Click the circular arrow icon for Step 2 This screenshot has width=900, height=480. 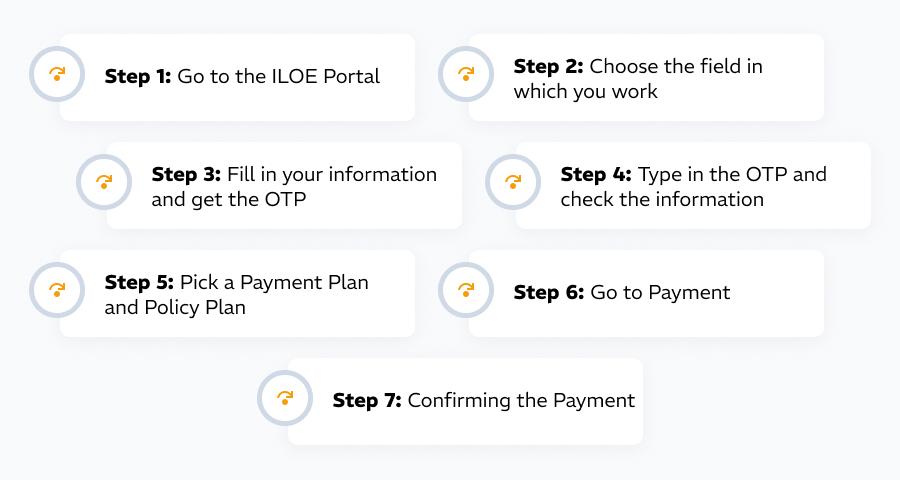(466, 75)
